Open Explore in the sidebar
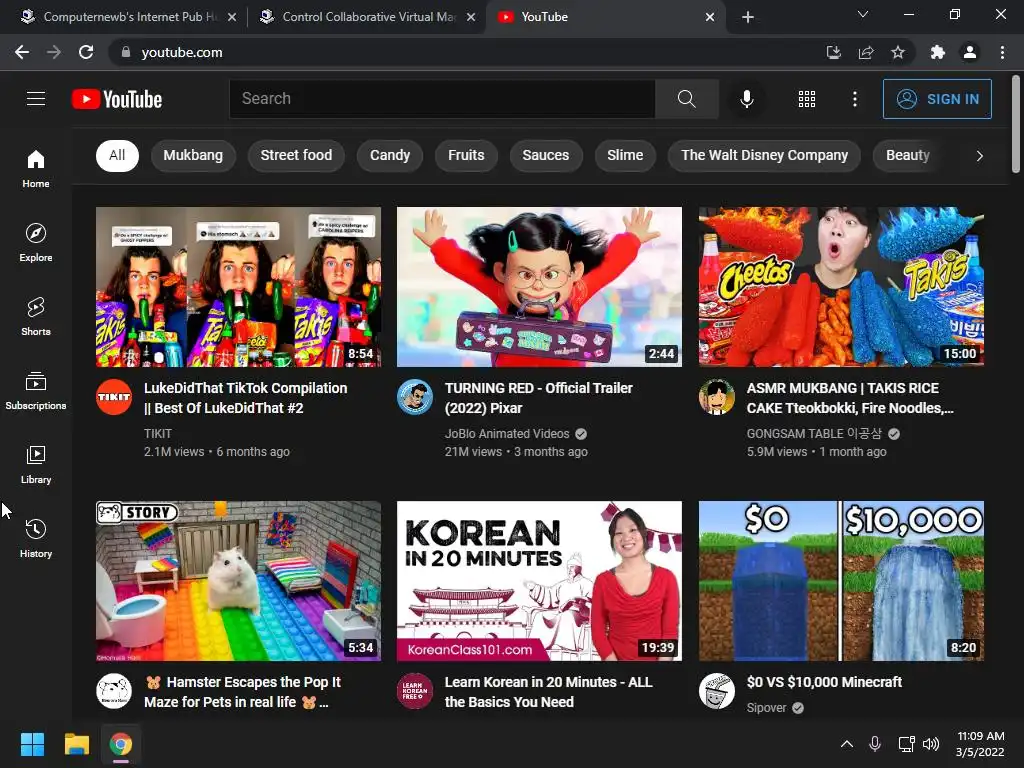The image size is (1024, 768). (36, 242)
